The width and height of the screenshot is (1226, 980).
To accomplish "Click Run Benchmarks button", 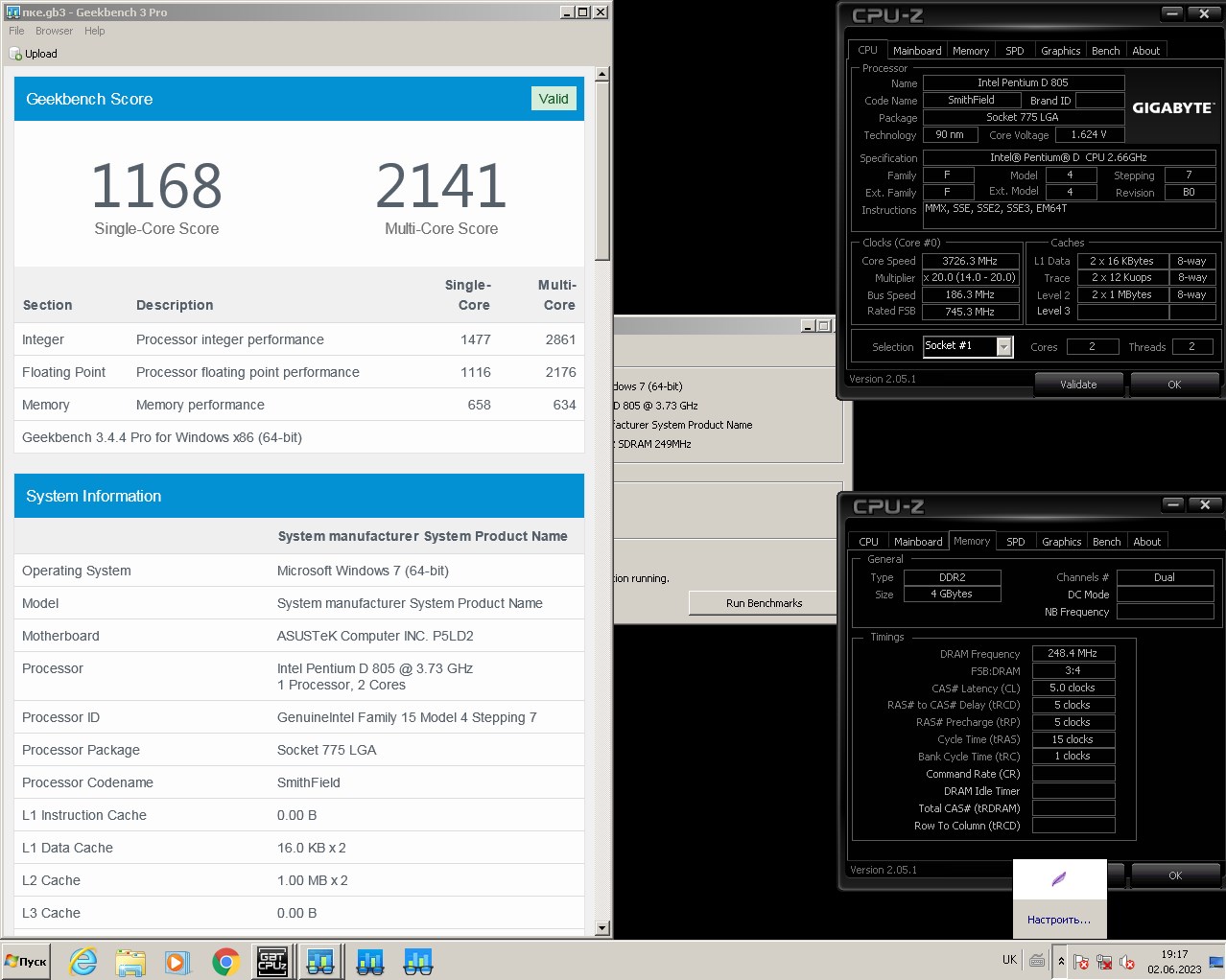I will point(764,603).
